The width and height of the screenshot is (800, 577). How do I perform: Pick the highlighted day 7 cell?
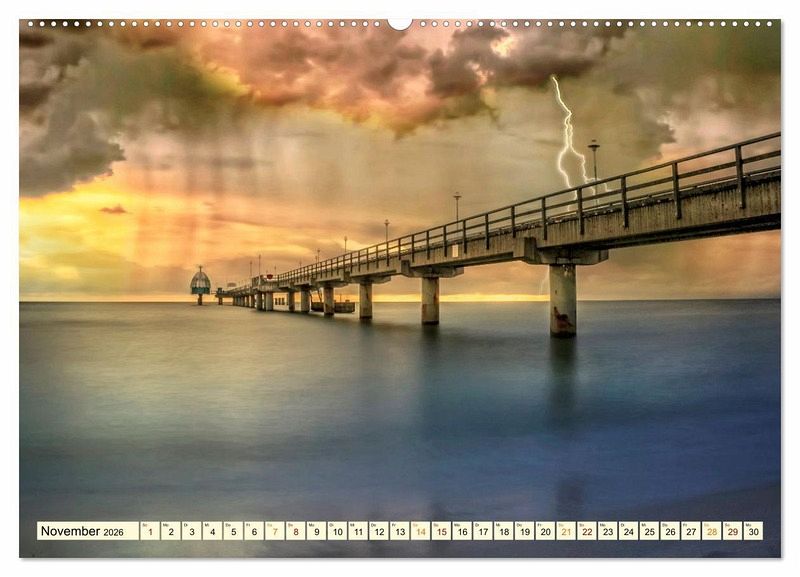(275, 531)
